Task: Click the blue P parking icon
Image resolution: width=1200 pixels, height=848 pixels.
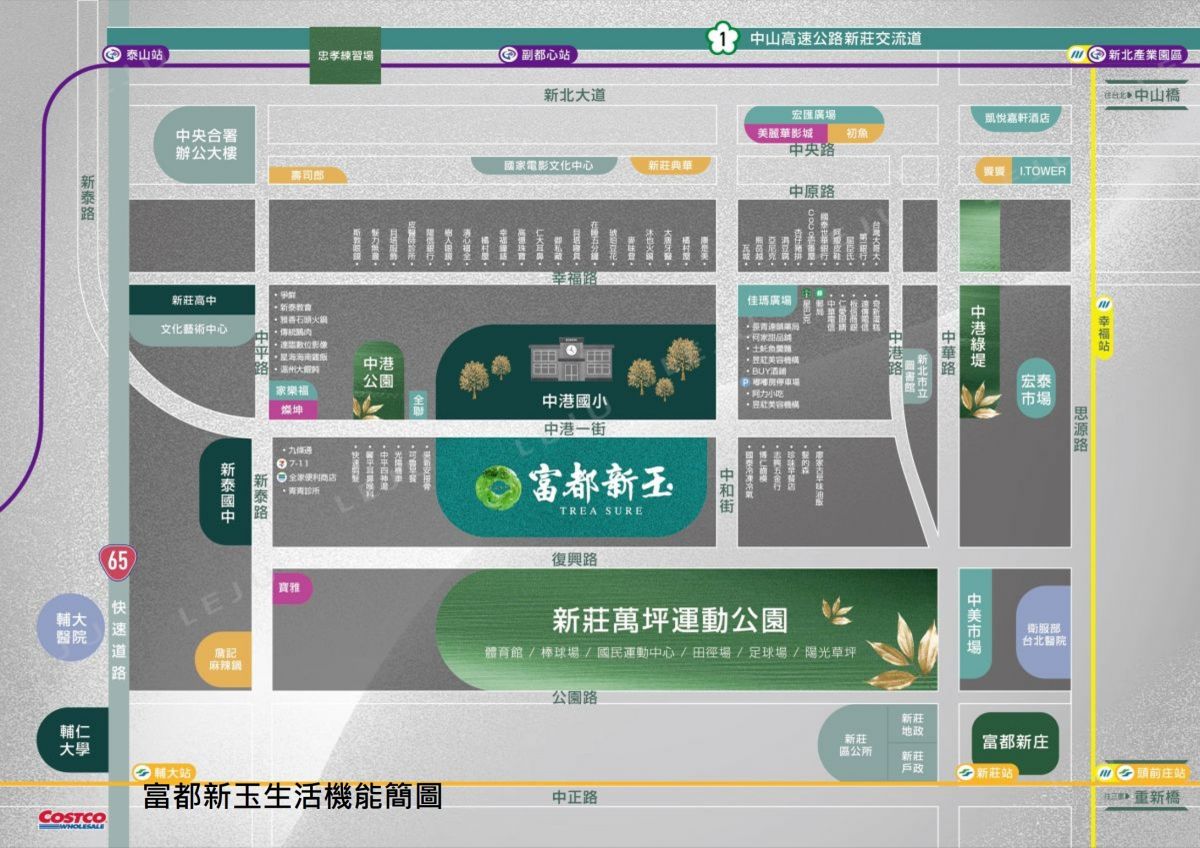Action: (744, 382)
